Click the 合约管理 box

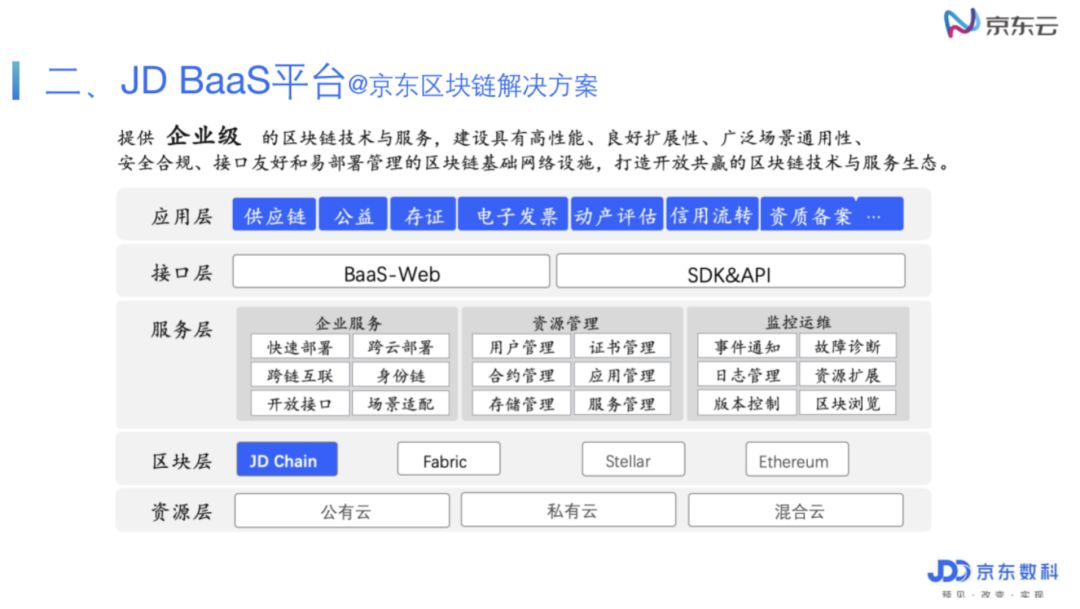tap(521, 375)
